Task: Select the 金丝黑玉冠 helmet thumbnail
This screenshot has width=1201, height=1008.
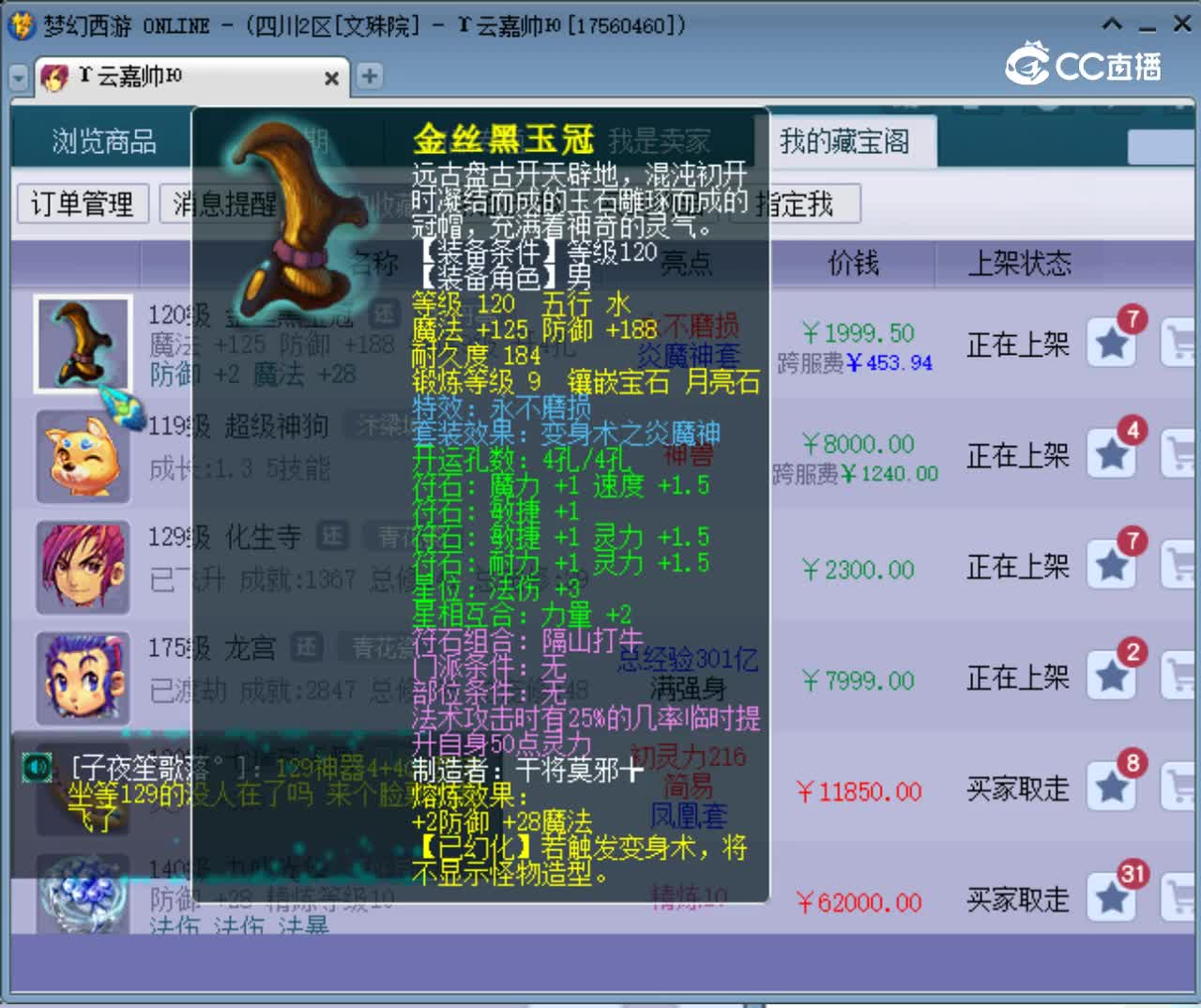Action: pos(83,344)
